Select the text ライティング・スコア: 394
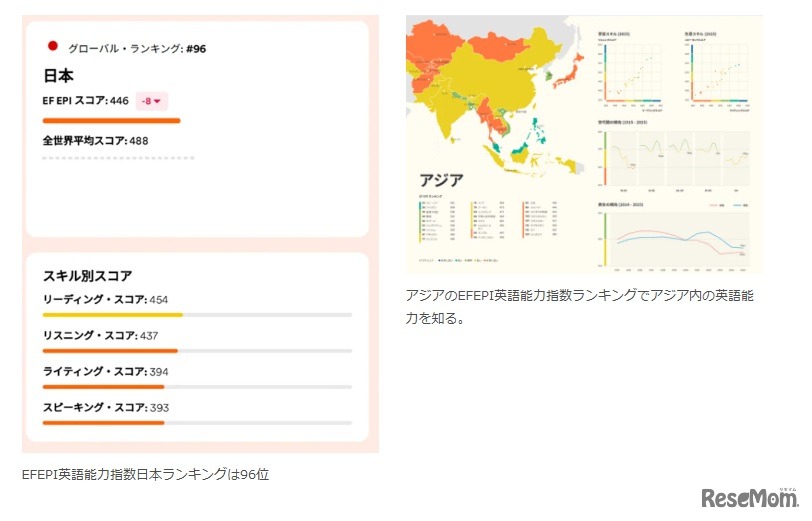Screen dimensions: 812x521 point(105,371)
